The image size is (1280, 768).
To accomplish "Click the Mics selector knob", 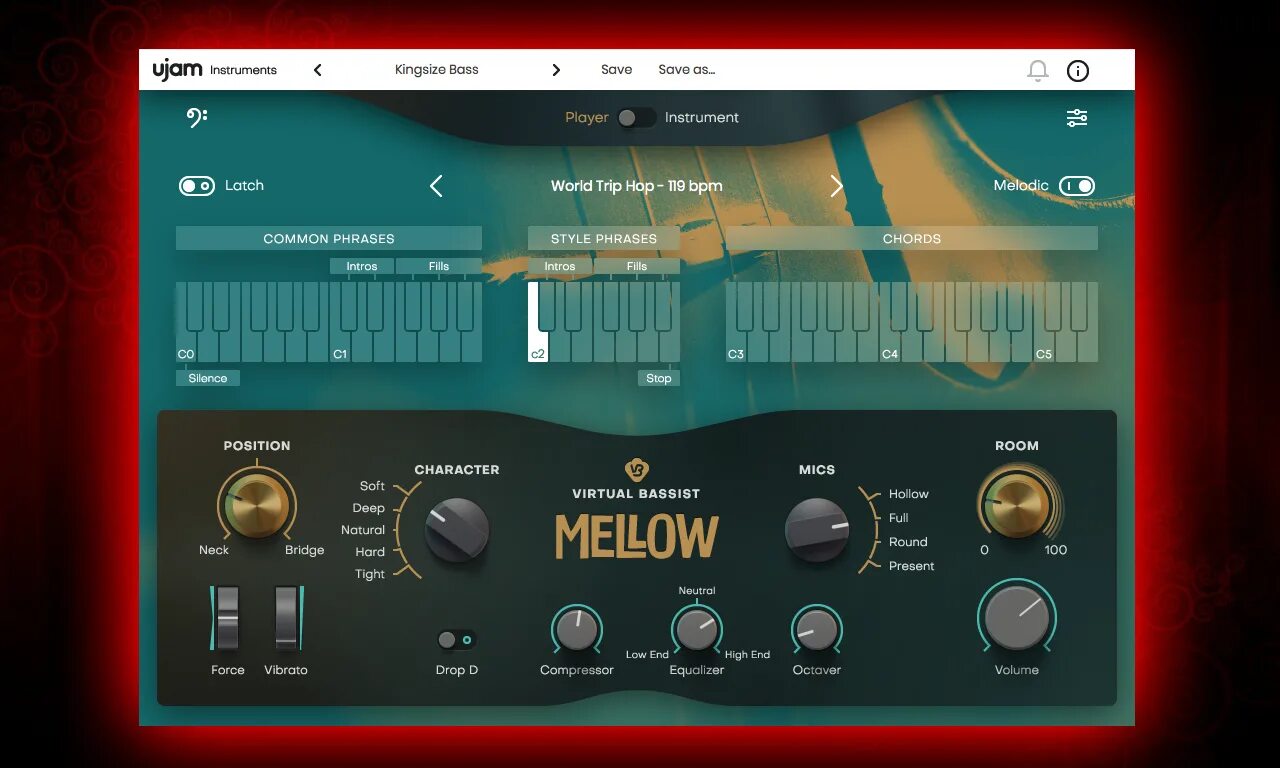I will 817,529.
